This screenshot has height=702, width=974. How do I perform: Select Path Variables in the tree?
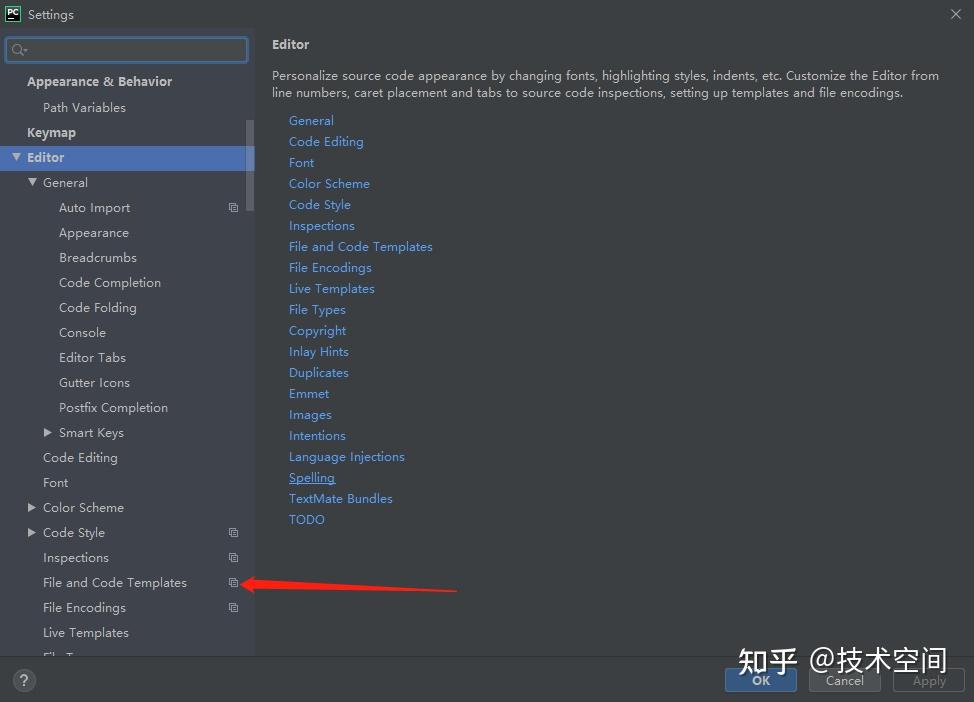84,107
